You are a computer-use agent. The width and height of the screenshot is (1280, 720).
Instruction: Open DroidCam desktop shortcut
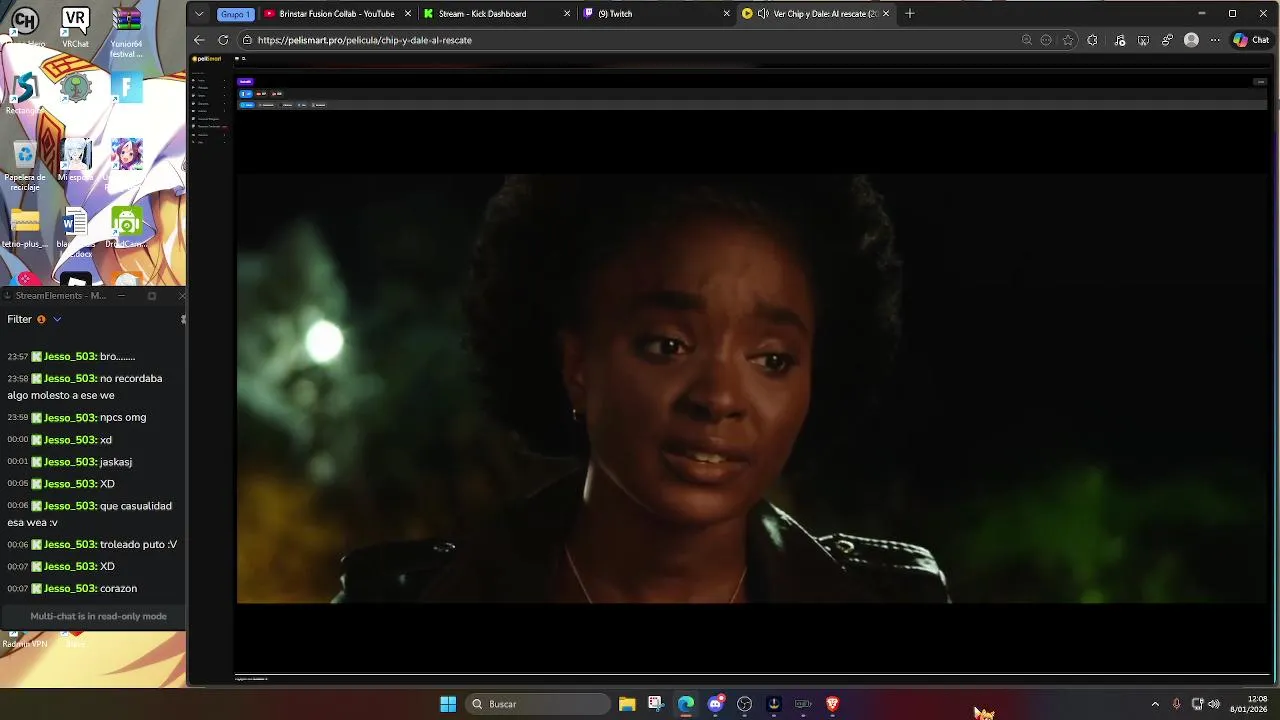[x=126, y=228]
